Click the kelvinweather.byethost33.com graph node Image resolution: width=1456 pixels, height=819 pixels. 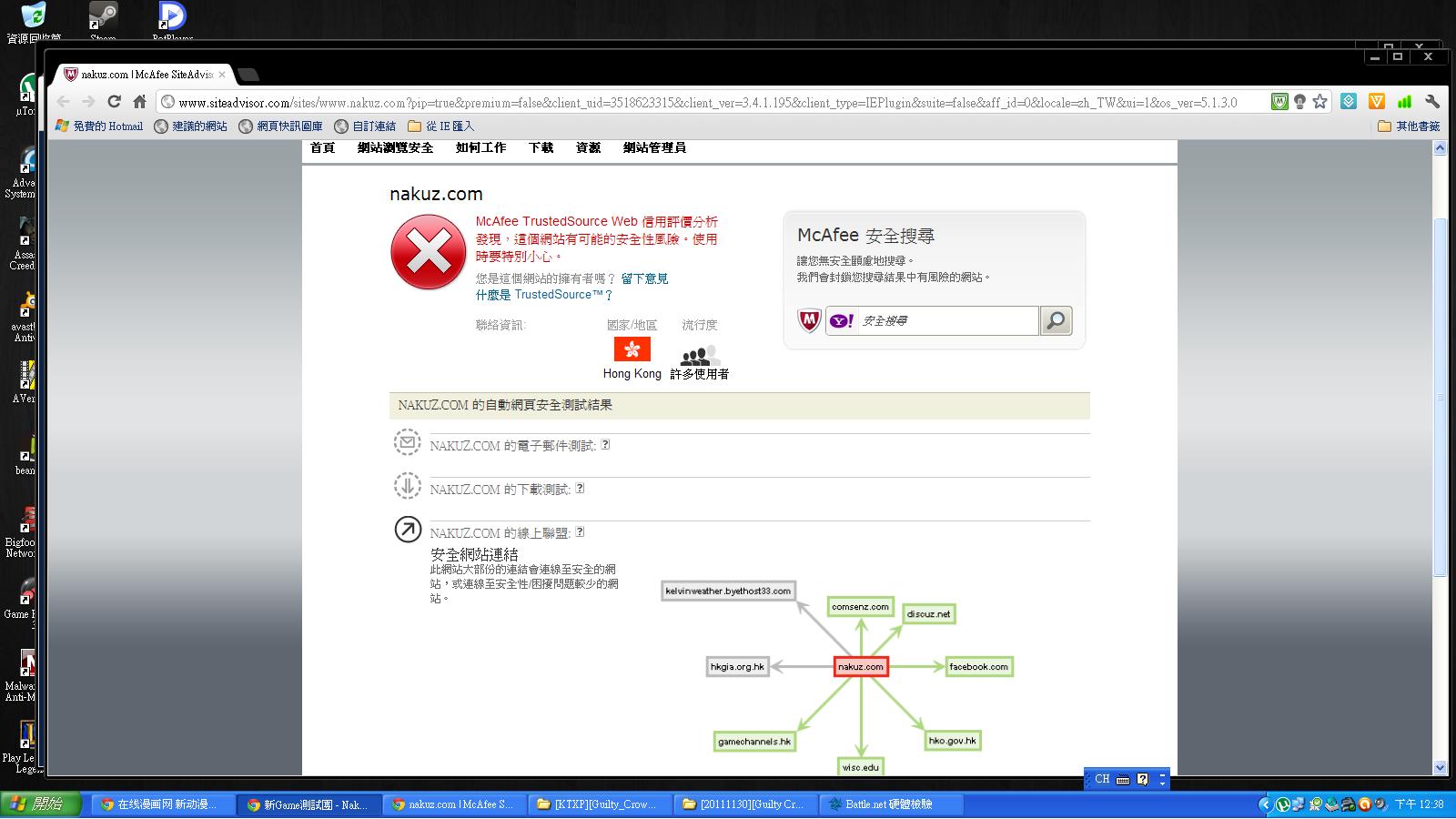[x=728, y=591]
